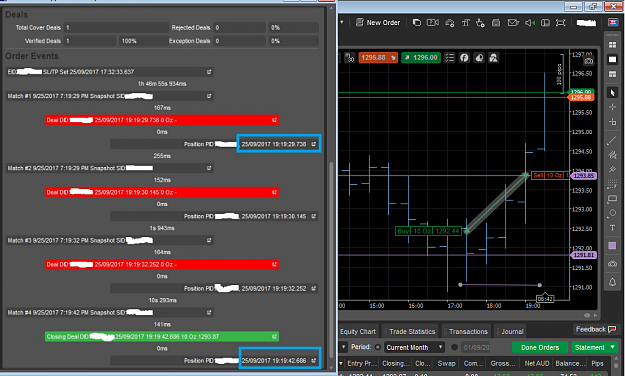Screen dimensions: 625x376
Task: Open link icon on Position 19:19:30.145 row
Action: click(314, 216)
